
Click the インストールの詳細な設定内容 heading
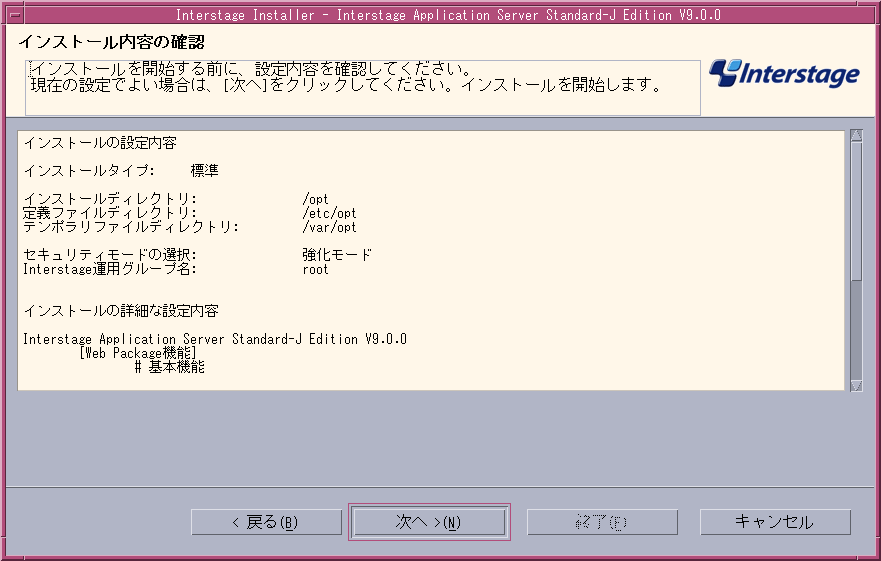(x=121, y=311)
